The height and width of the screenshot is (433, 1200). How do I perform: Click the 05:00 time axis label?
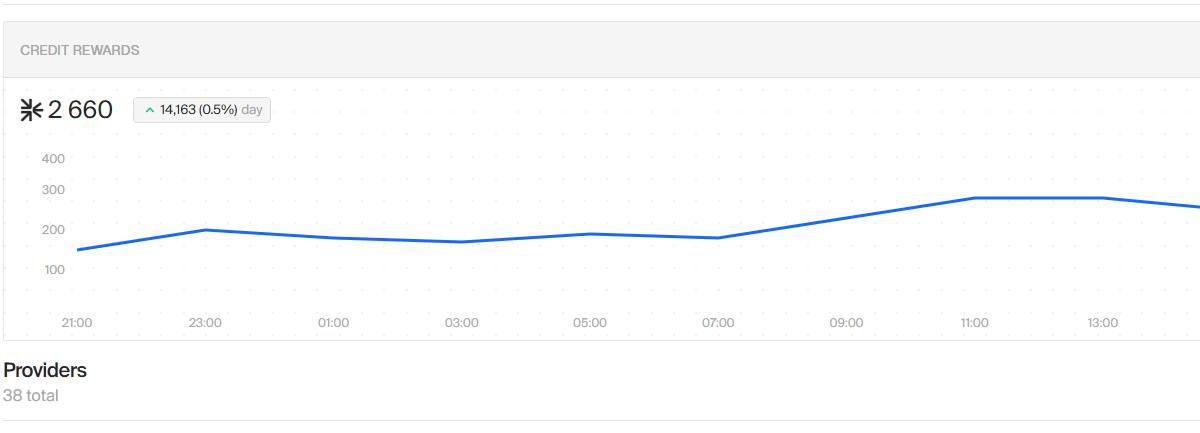(x=590, y=323)
